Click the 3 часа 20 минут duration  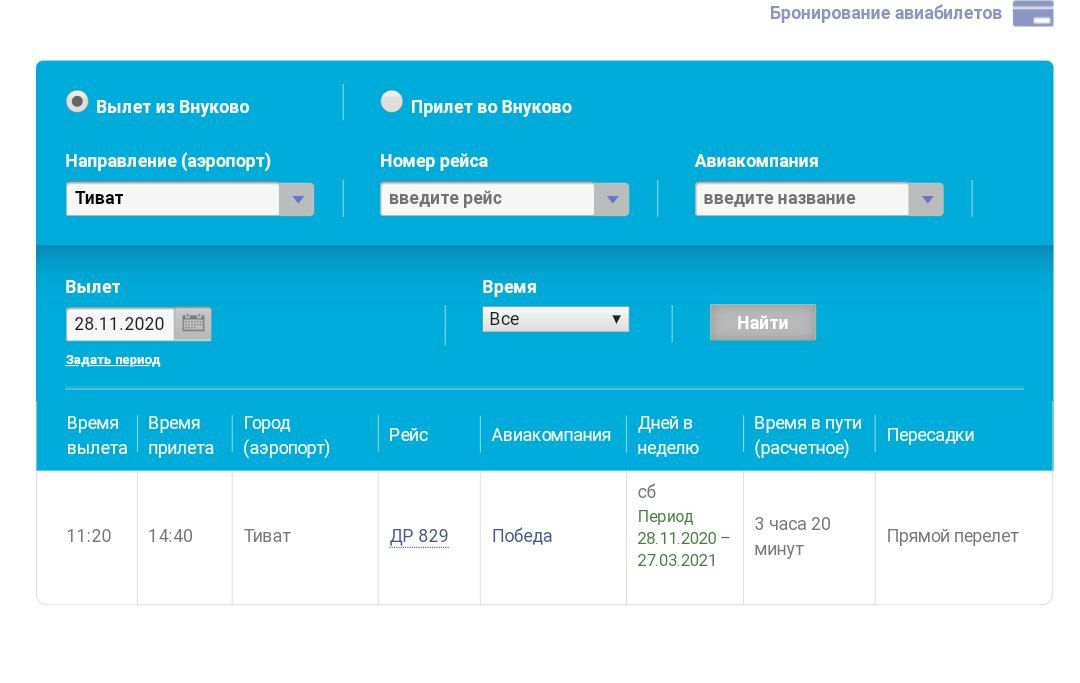click(793, 536)
